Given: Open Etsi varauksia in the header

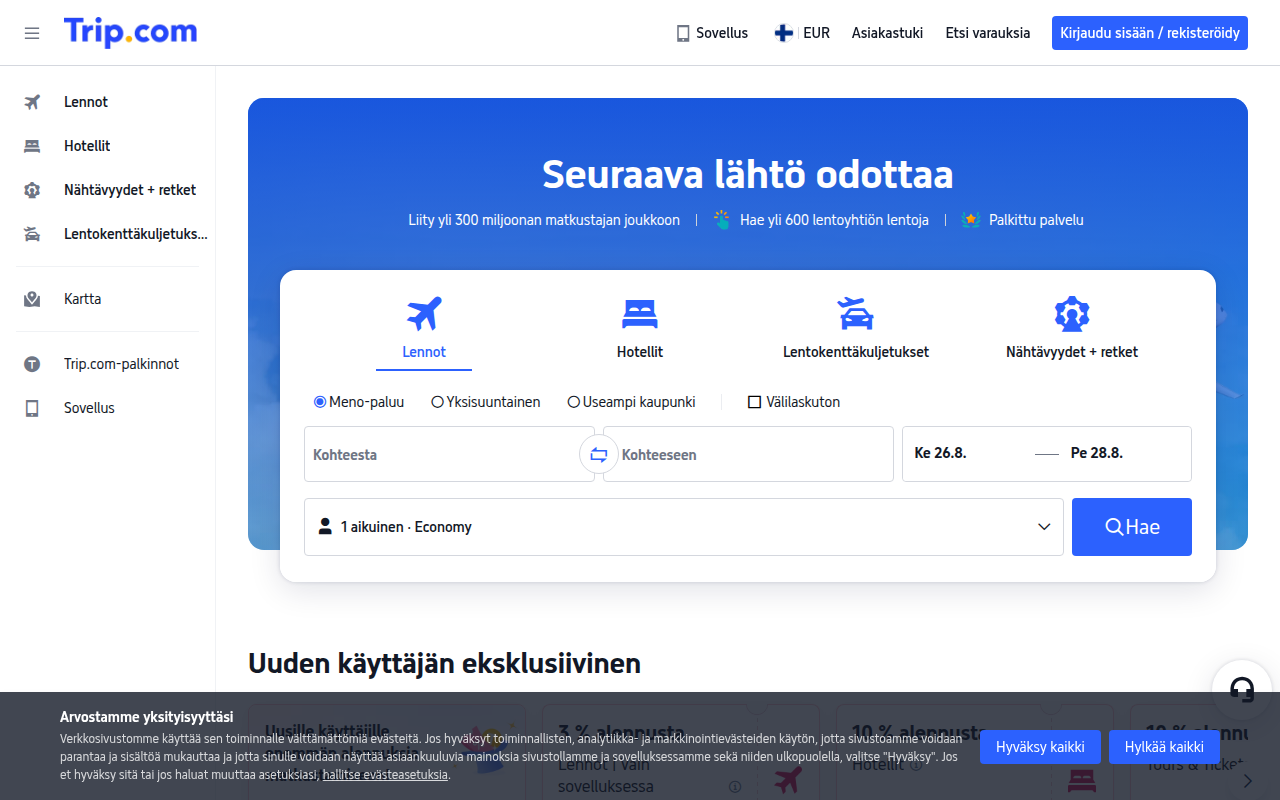Looking at the screenshot, I should pos(988,33).
